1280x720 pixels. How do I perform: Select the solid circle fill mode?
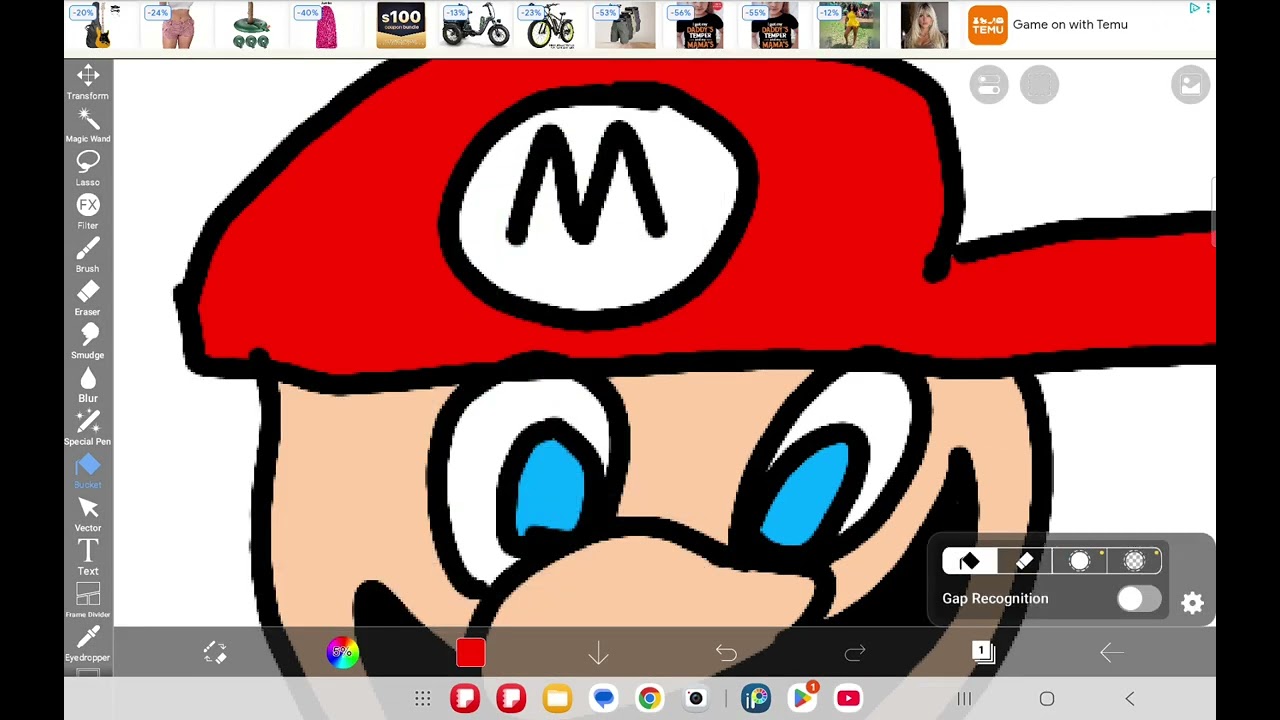1080,562
